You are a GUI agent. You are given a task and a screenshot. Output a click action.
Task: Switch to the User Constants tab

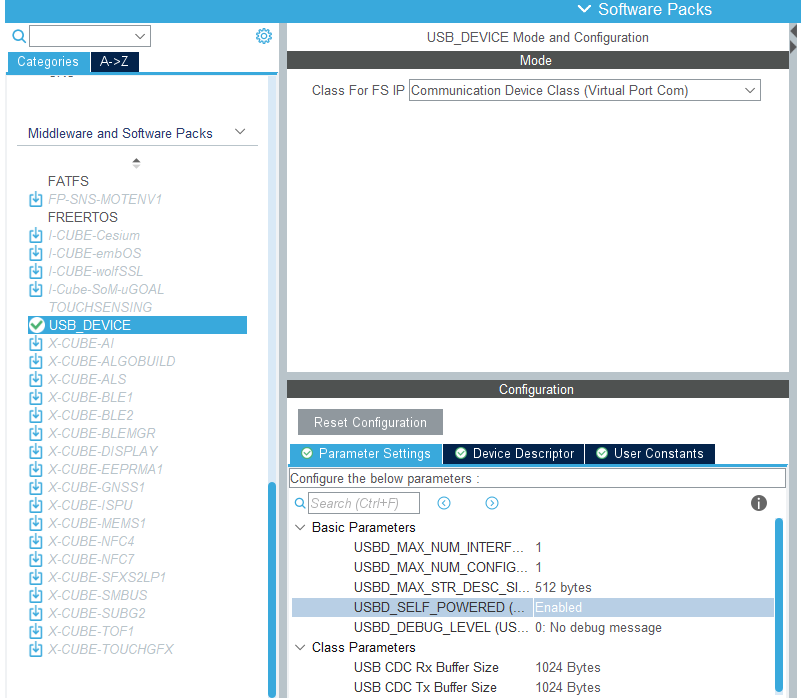tap(650, 453)
